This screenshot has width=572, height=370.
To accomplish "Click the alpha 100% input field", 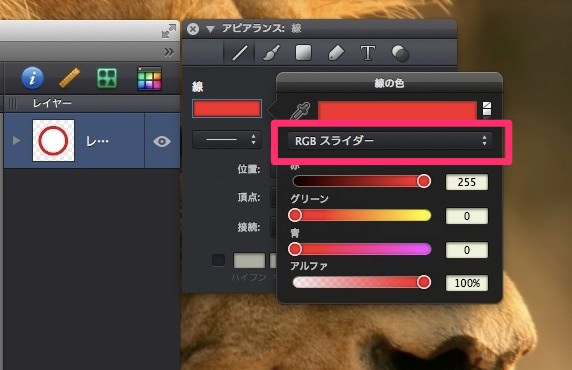I will 467,283.
